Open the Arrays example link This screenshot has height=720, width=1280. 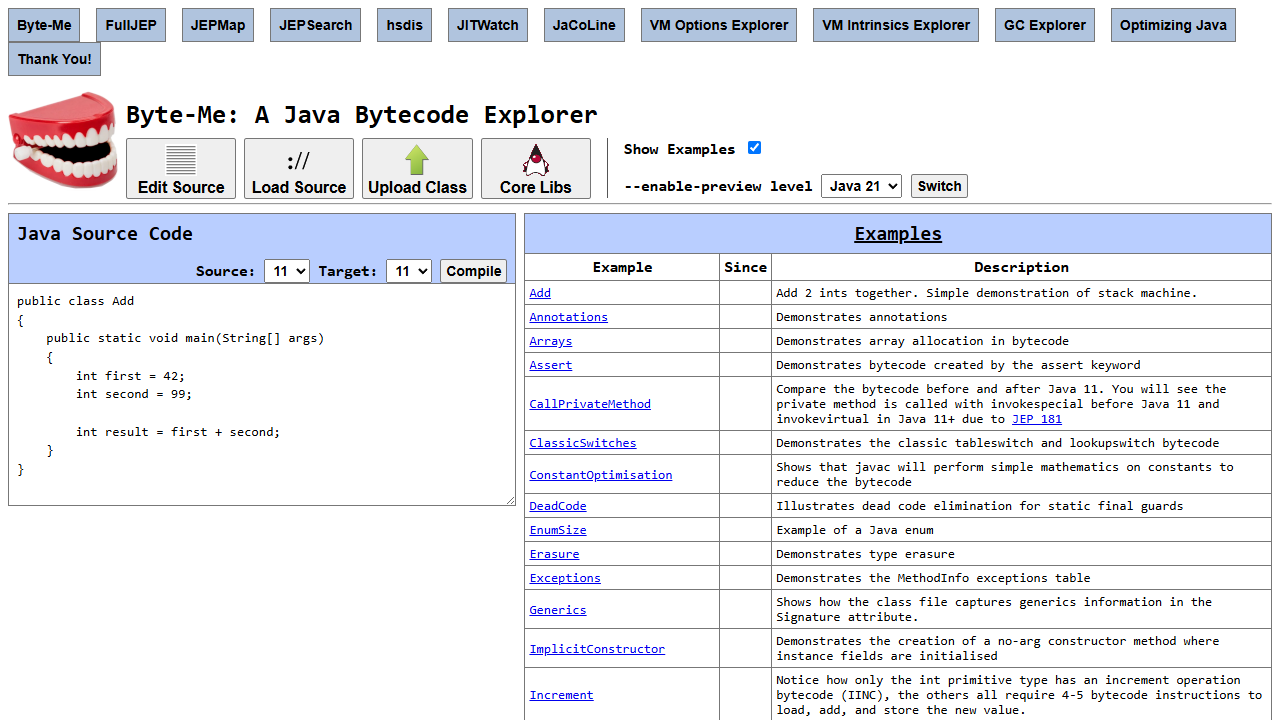click(551, 341)
